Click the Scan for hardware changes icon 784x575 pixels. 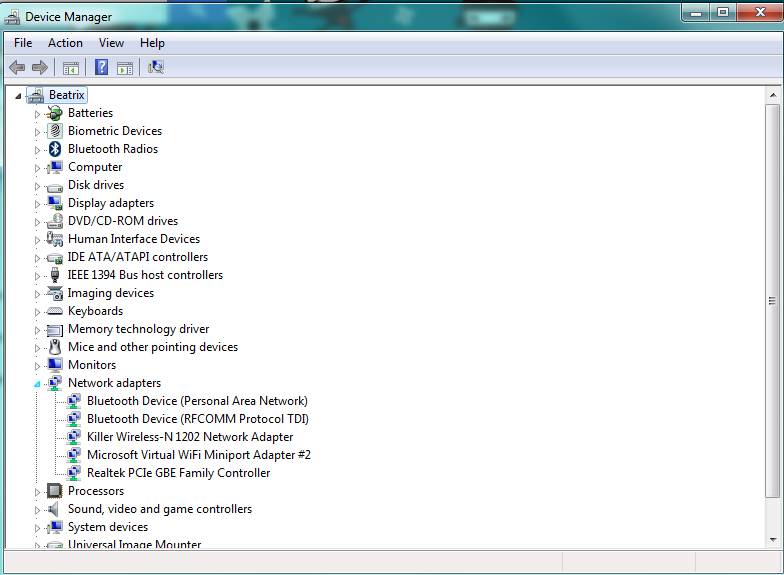[156, 67]
